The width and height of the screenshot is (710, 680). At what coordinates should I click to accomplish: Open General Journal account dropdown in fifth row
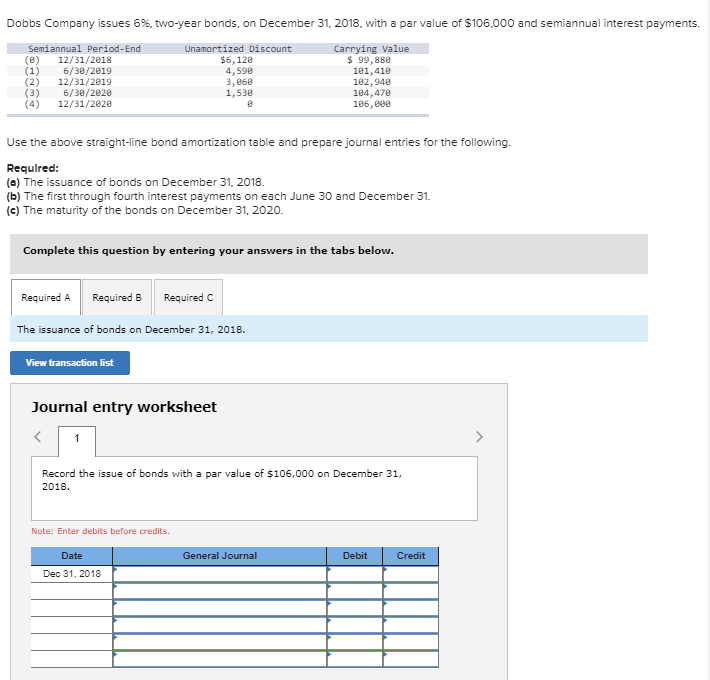220,642
